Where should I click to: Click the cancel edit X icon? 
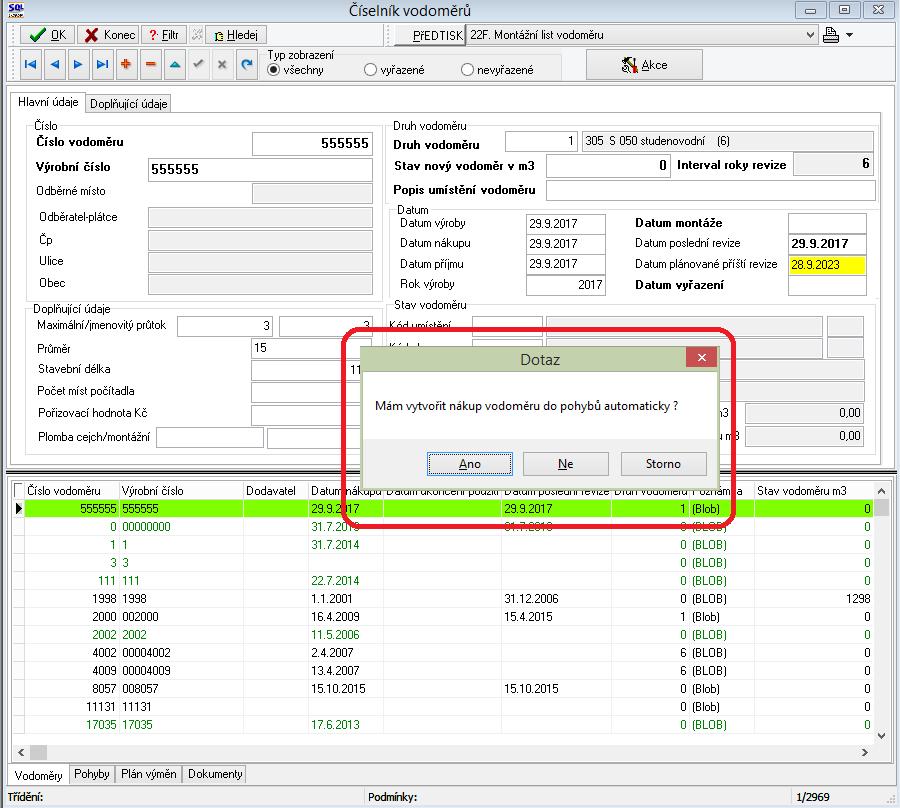[222, 65]
